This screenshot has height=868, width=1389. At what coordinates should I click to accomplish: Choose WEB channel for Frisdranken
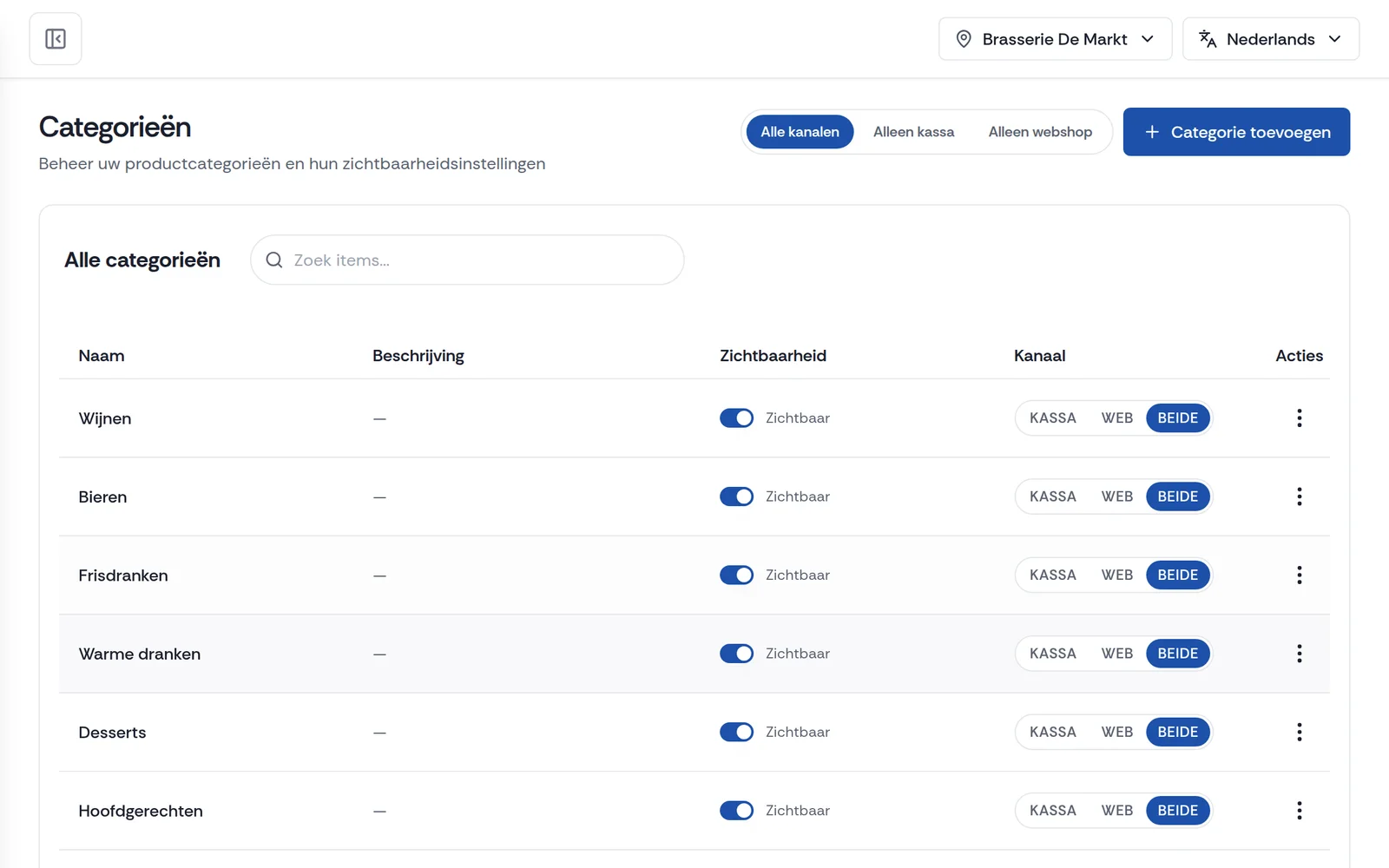pos(1117,575)
